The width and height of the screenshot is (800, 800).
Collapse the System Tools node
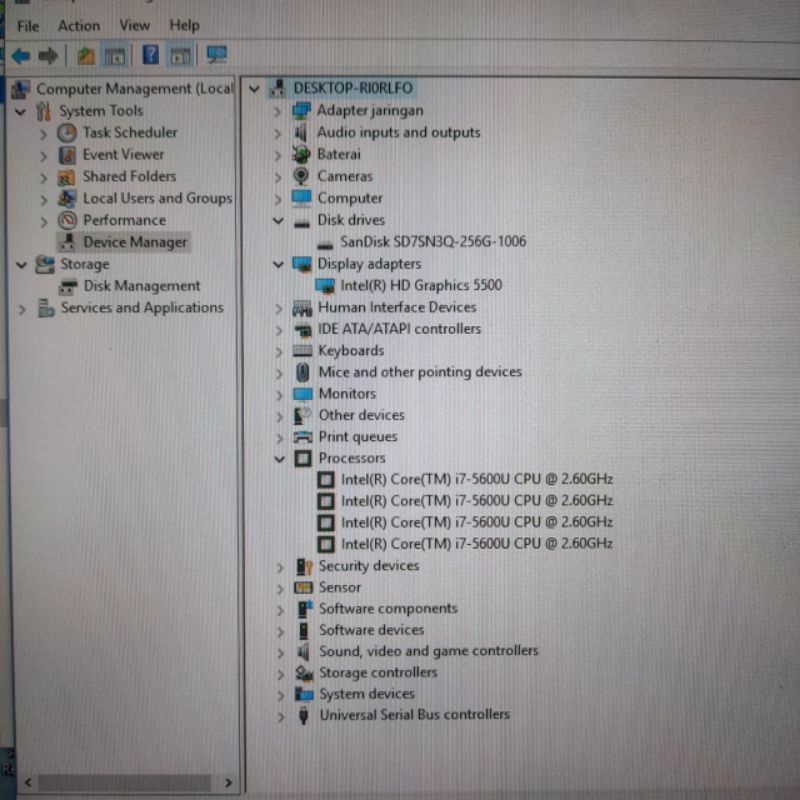pos(20,111)
